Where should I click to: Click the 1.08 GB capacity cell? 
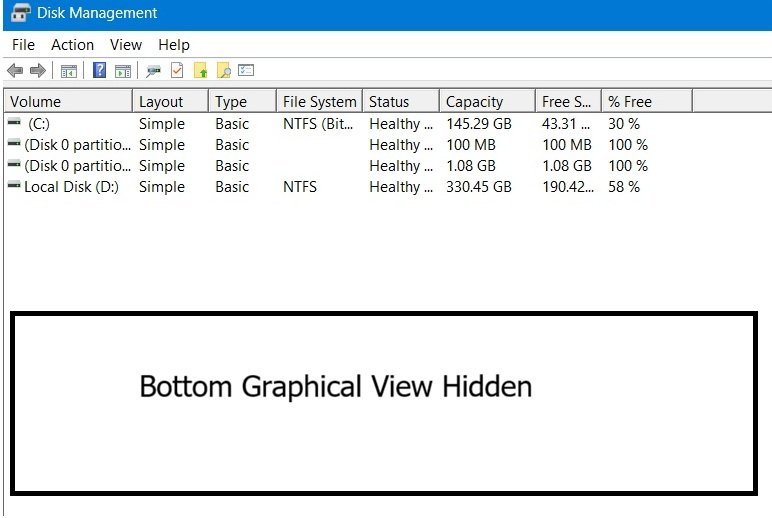pyautogui.click(x=471, y=166)
